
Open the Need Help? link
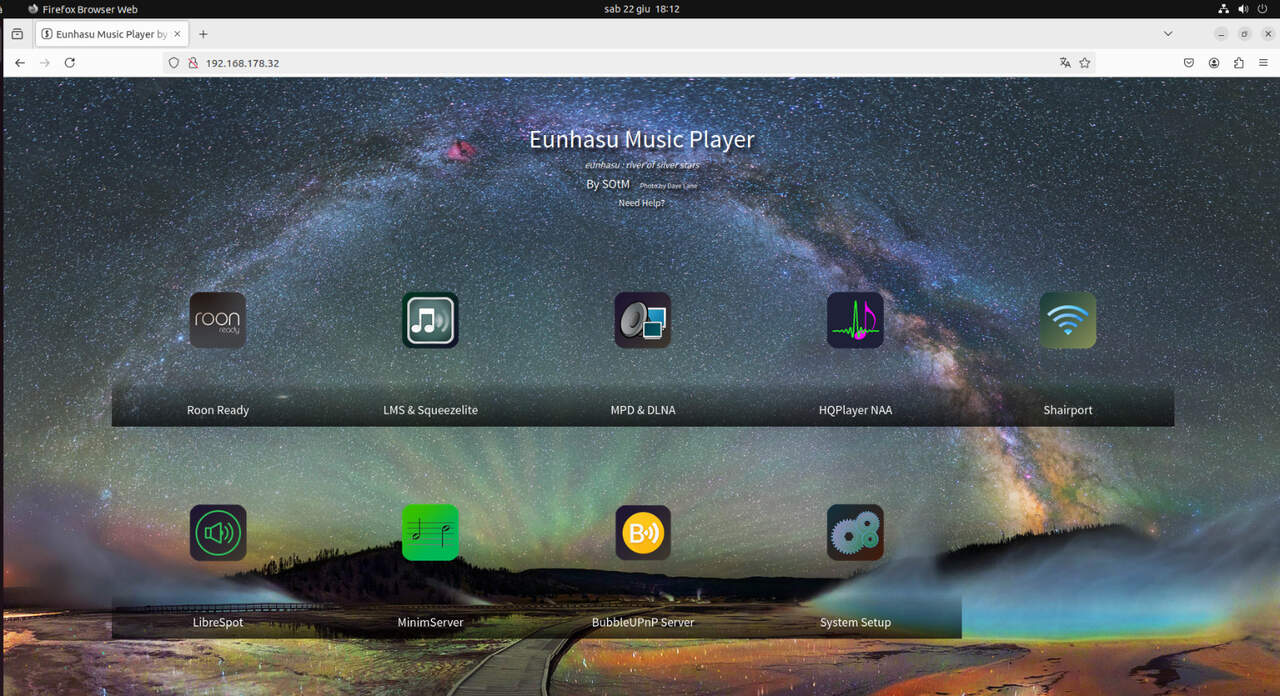point(641,203)
